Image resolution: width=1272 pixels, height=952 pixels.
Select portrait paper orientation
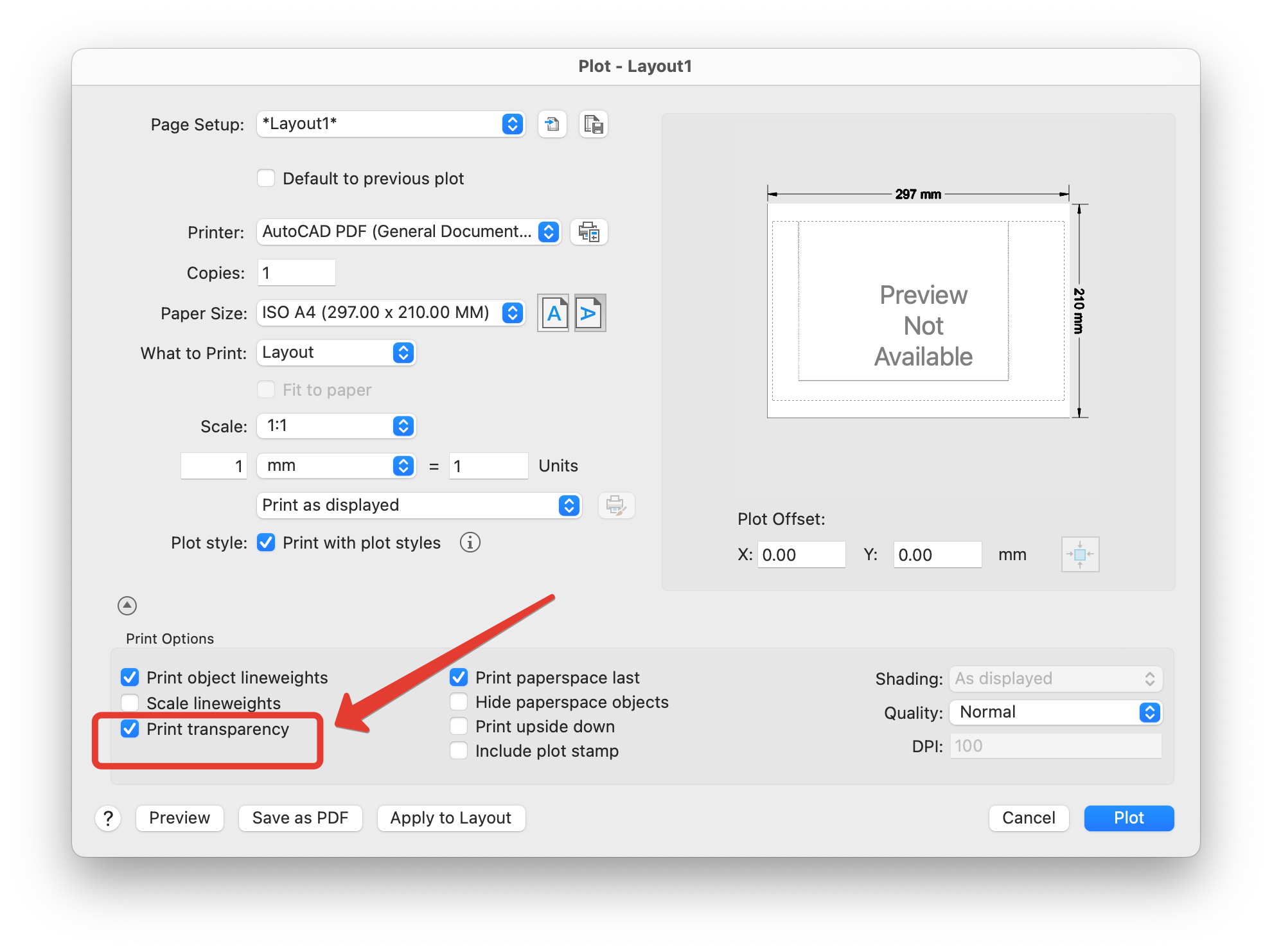click(552, 313)
